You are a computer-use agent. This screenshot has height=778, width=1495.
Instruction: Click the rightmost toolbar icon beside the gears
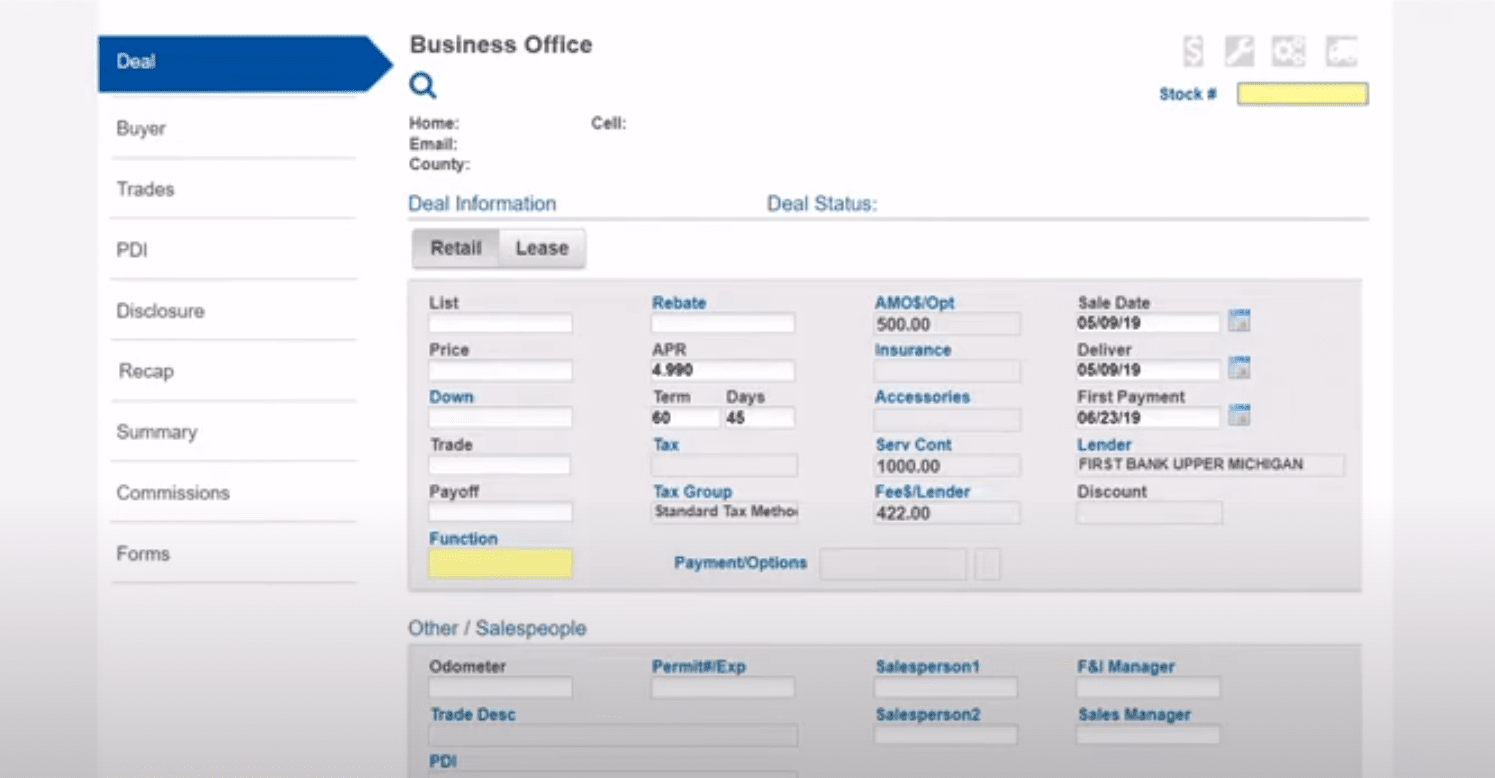1340,51
